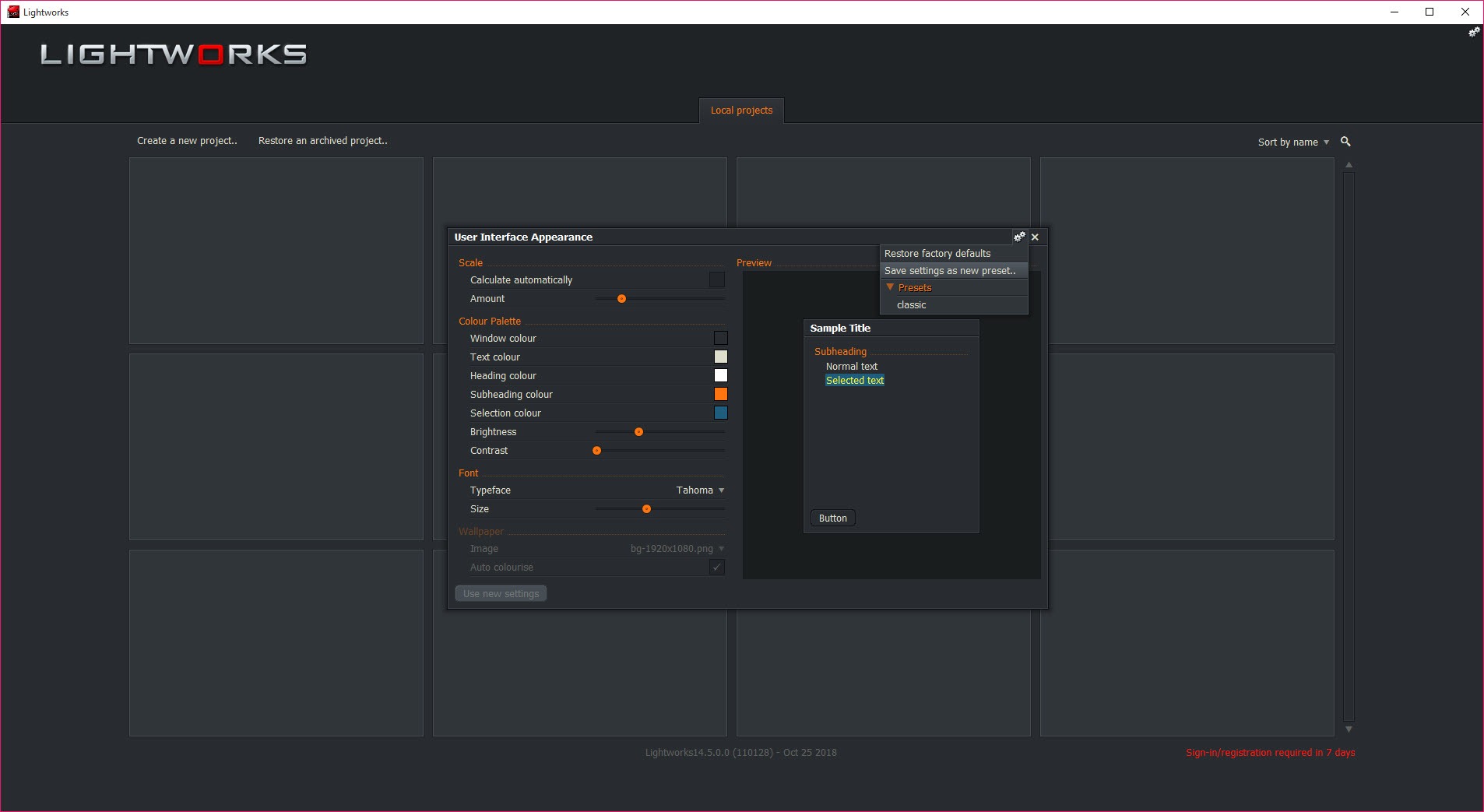This screenshot has width=1484, height=812.
Task: Open the Window colour swatch
Action: [721, 338]
